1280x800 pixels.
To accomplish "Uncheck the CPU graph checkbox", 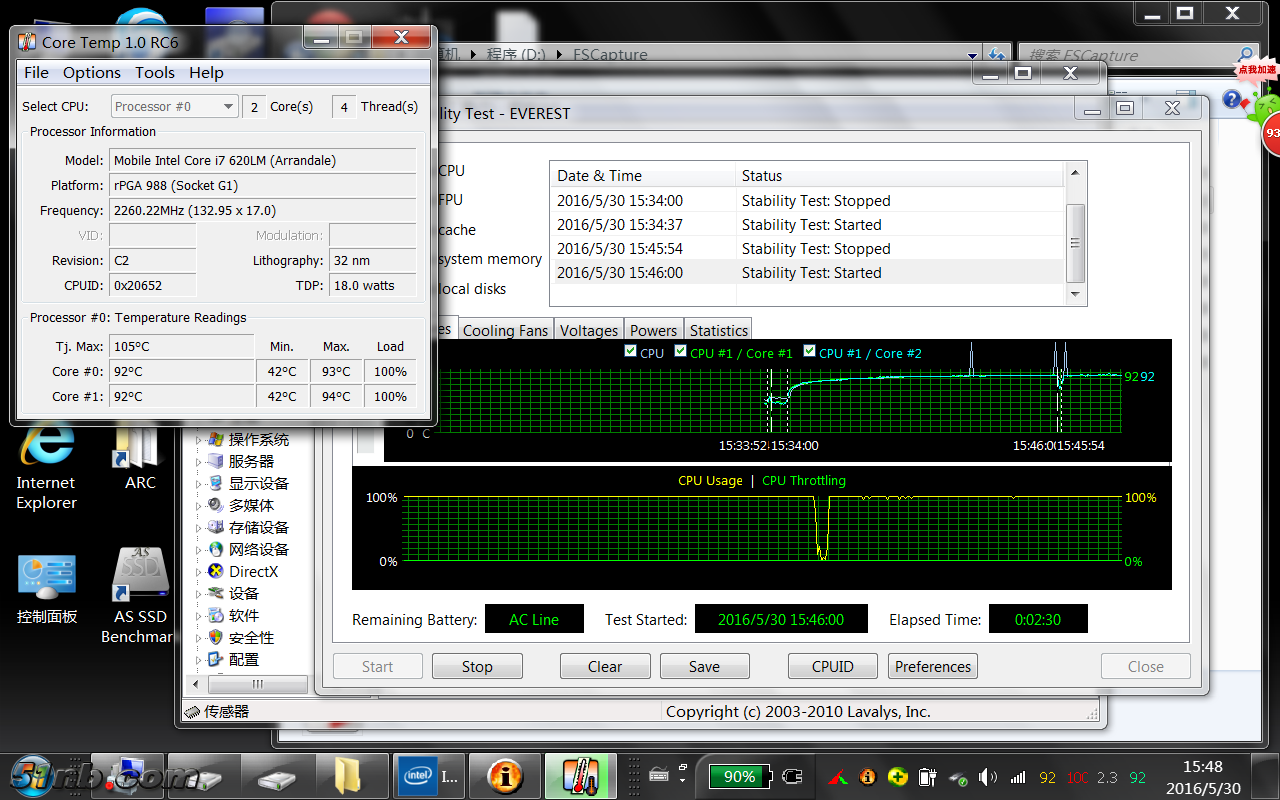I will [630, 352].
